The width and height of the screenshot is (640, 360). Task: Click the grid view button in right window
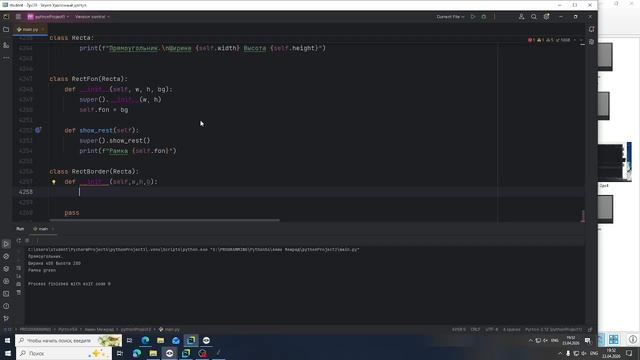pos(613,339)
